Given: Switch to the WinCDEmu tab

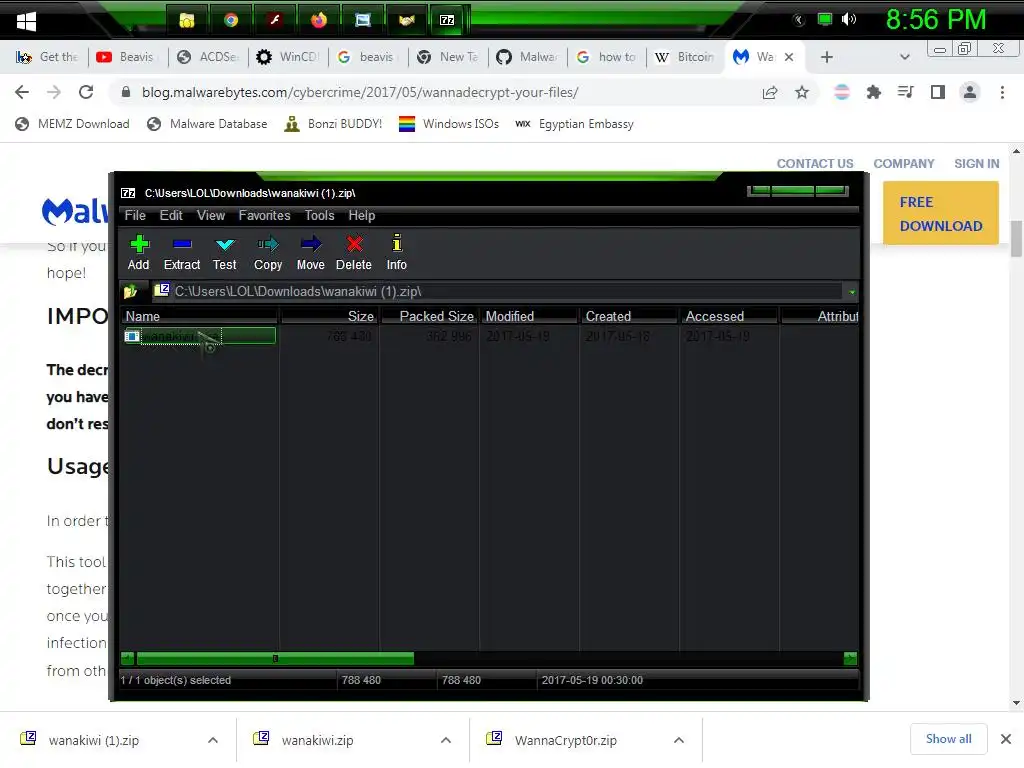Looking at the screenshot, I should (288, 57).
